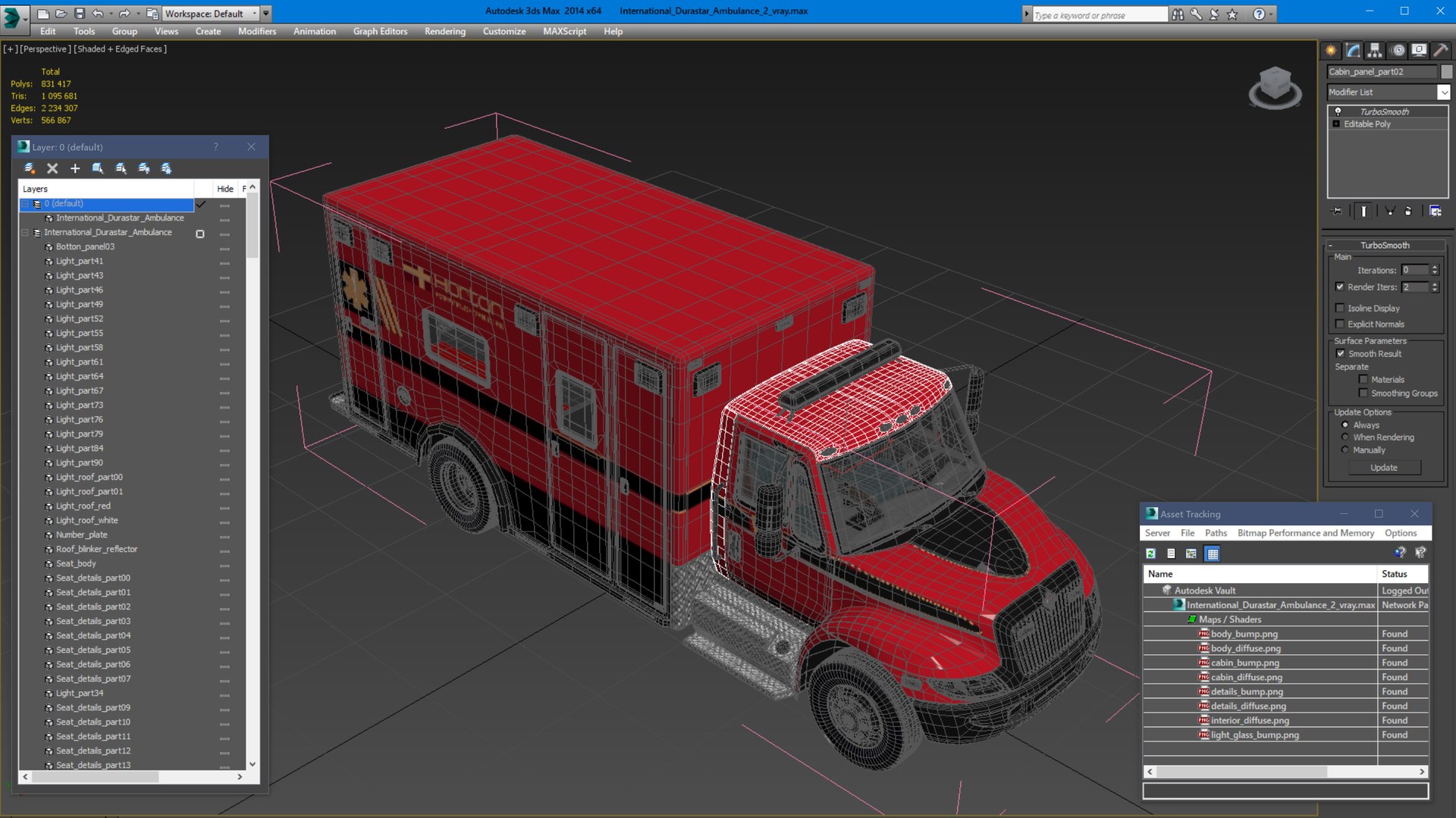Viewport: 1456px width, 818px height.
Task: Enable Isoline Display checkbox
Action: [1340, 308]
